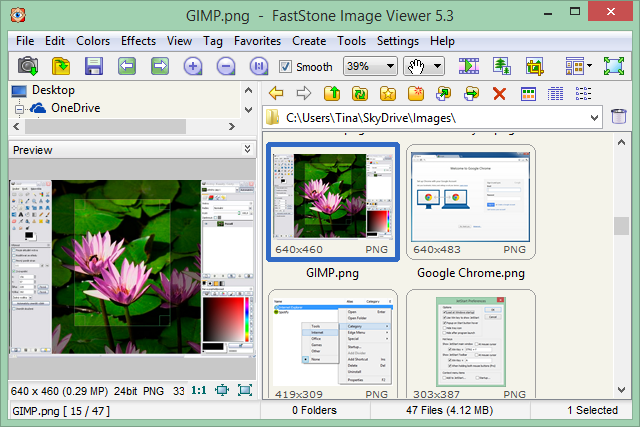Image resolution: width=640 pixels, height=427 pixels.
Task: Expand the folder path address dropdown
Action: [x=592, y=118]
